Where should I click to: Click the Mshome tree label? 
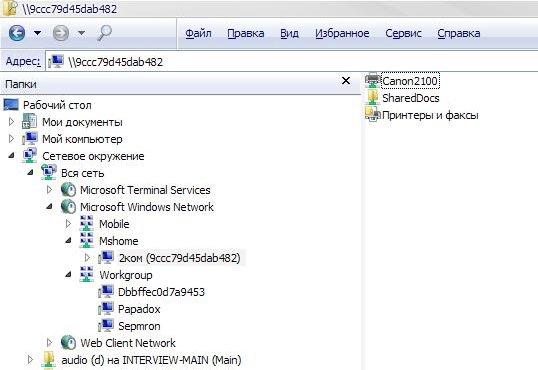tap(119, 241)
